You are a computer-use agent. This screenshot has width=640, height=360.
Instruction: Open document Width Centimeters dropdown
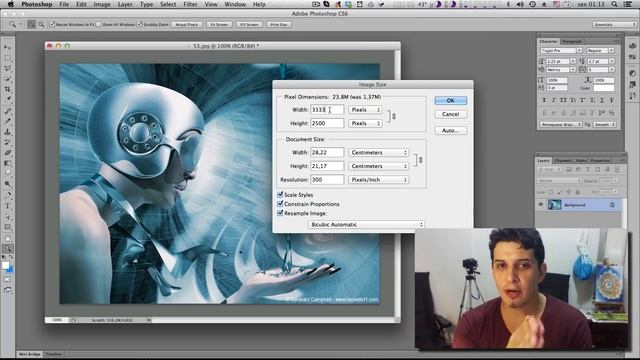pyautogui.click(x=378, y=152)
